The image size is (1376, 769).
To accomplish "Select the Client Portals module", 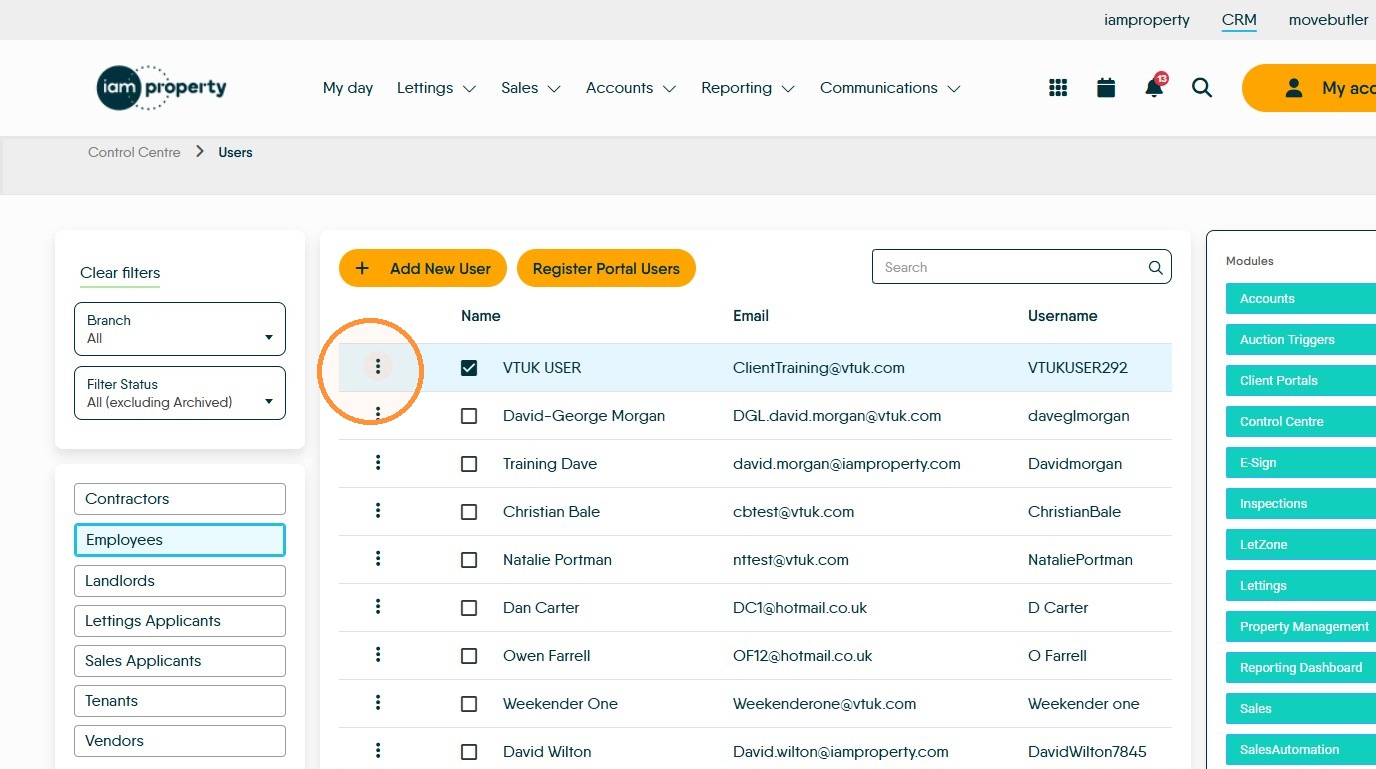I will coord(1301,381).
